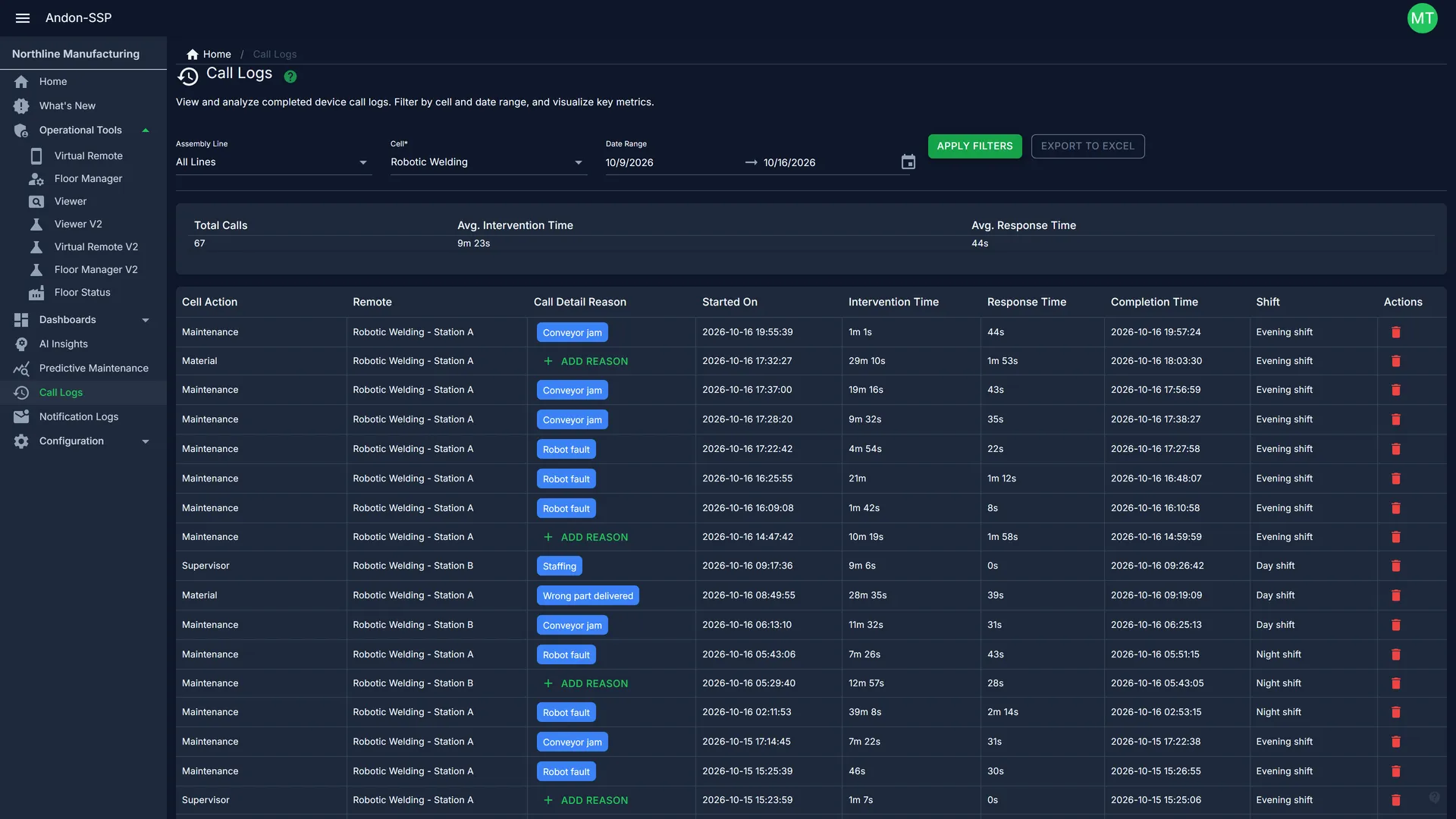The height and width of the screenshot is (819, 1456).
Task: Click the Call Logs help question icon
Action: point(290,77)
